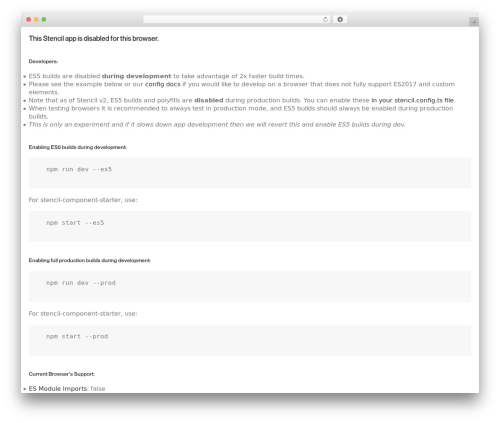Click the "Developers:" heading
500x423 pixels.
[43, 61]
